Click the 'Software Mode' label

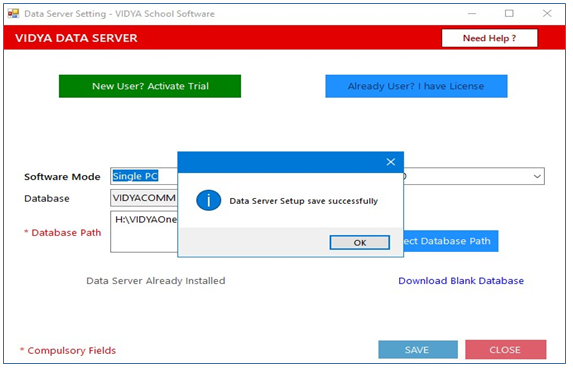coord(62,177)
